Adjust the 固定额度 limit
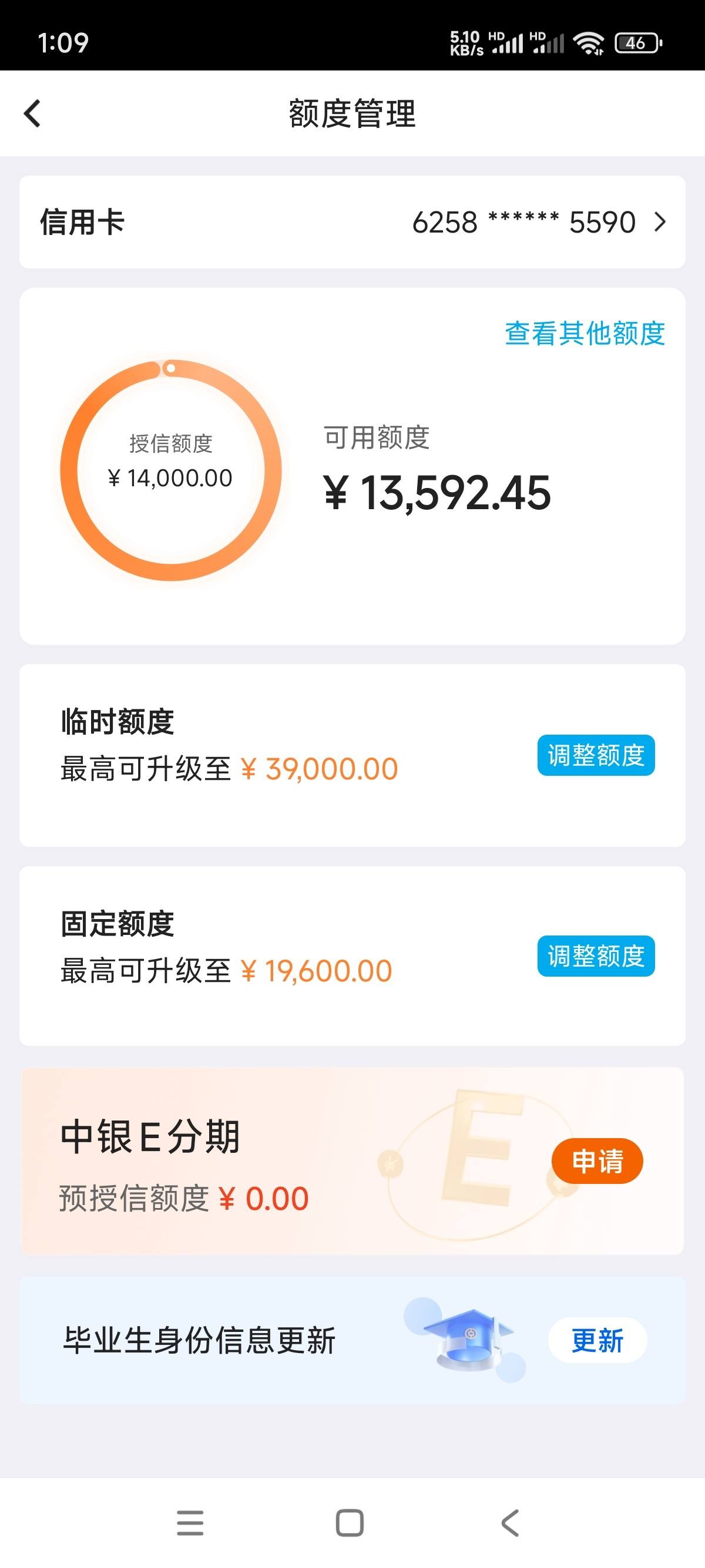Screen dimensions: 705x1568 pyautogui.click(x=596, y=956)
